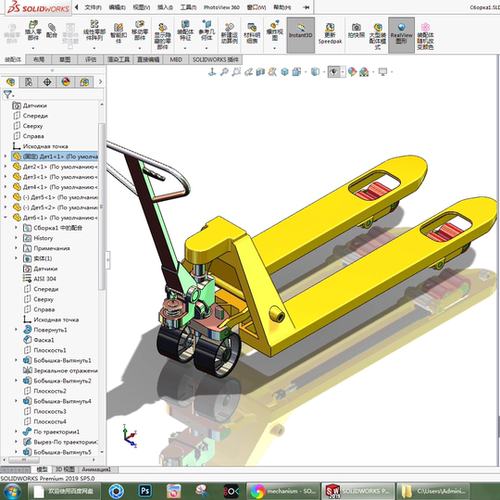Expand the Дет4<1> component node
Viewport: 500px width, 500px height.
5,187
